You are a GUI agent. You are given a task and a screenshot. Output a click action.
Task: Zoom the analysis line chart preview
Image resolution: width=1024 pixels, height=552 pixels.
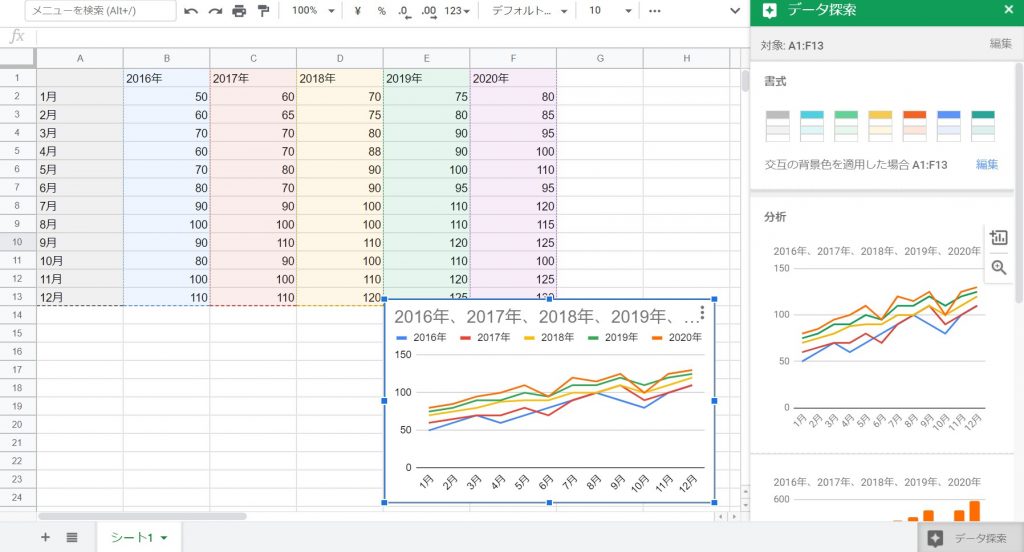pos(999,267)
